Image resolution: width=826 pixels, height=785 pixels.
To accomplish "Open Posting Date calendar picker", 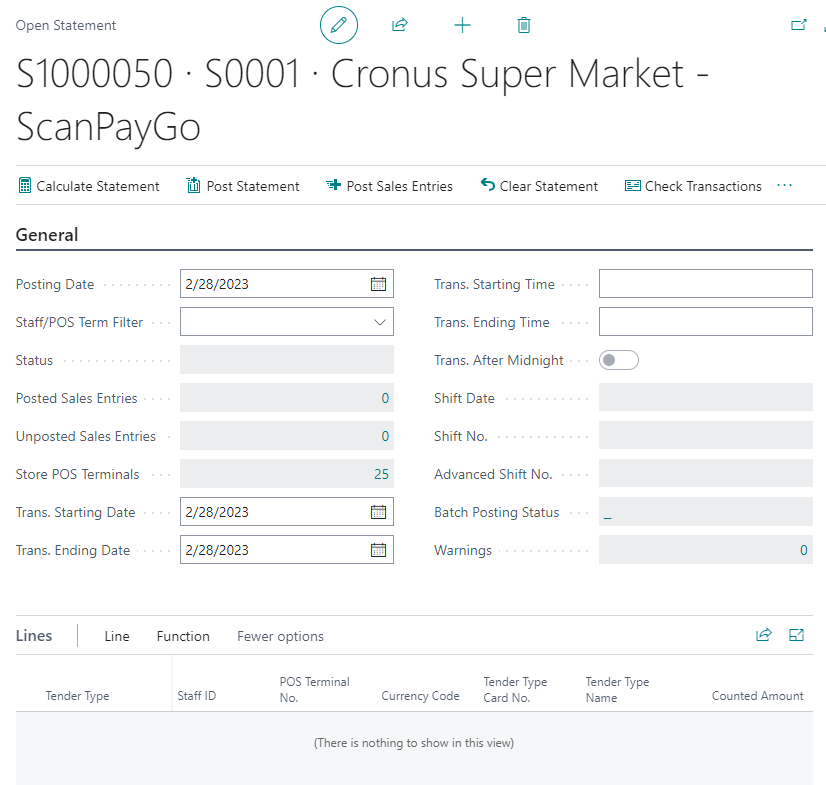I will pos(378,284).
